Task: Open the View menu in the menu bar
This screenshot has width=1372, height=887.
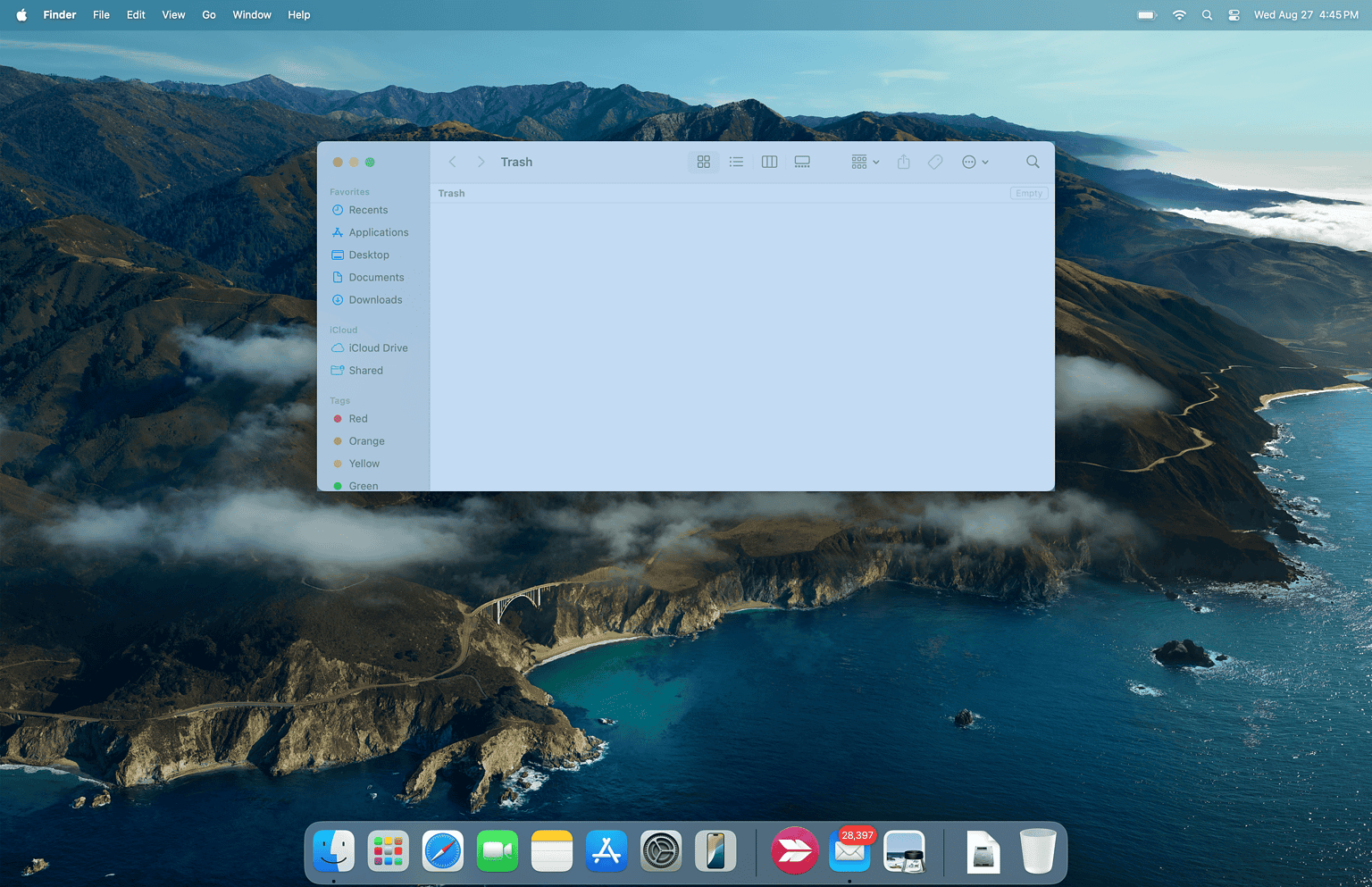Action: [x=172, y=14]
